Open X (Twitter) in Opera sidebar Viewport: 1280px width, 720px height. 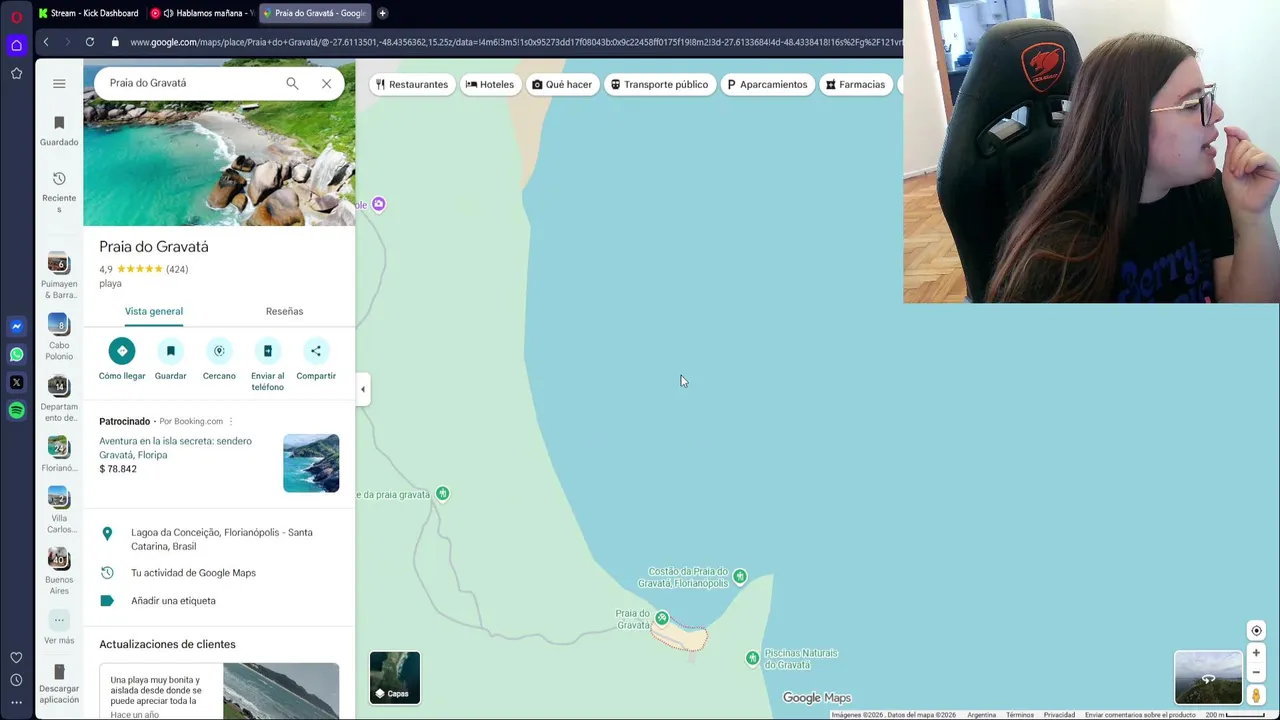tap(16, 382)
